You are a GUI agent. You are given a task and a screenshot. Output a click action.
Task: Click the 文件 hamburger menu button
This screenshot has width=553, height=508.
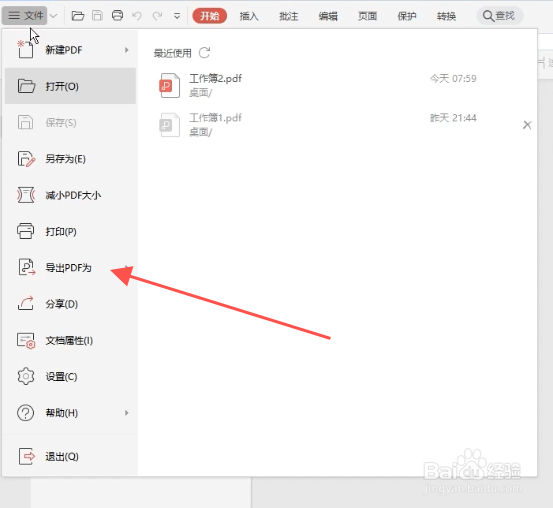(x=25, y=16)
